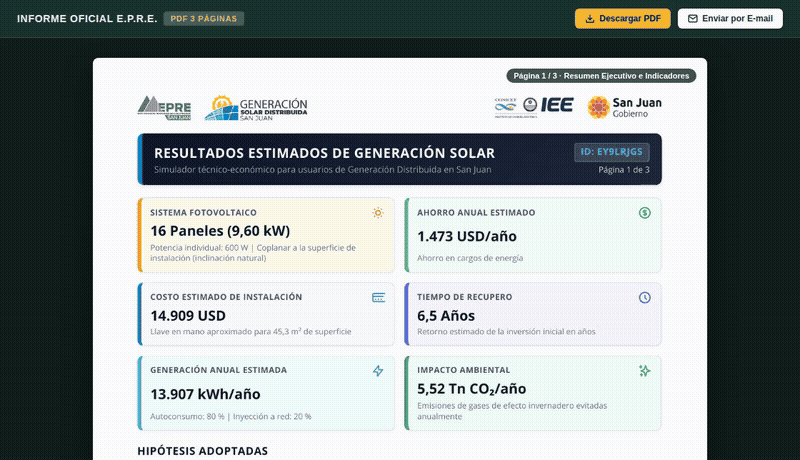Click the 6,5 Años value
This screenshot has width=800, height=460.
[446, 316]
